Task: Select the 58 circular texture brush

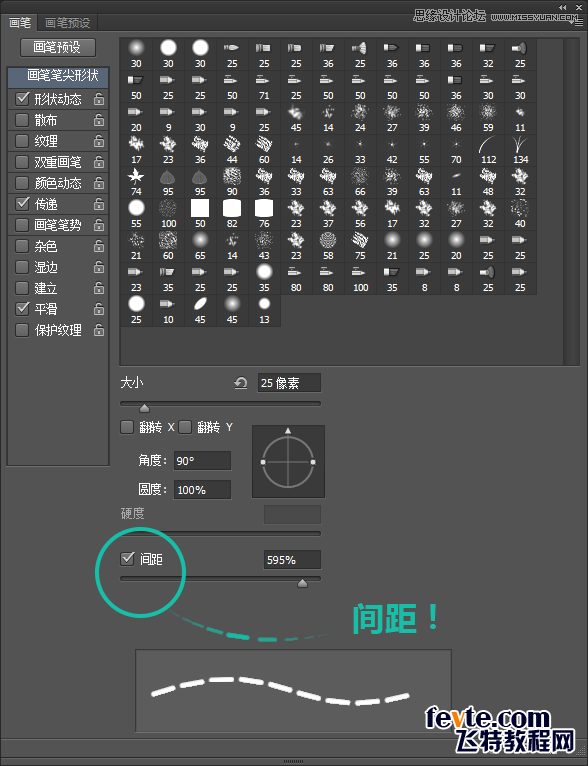Action: point(328,247)
